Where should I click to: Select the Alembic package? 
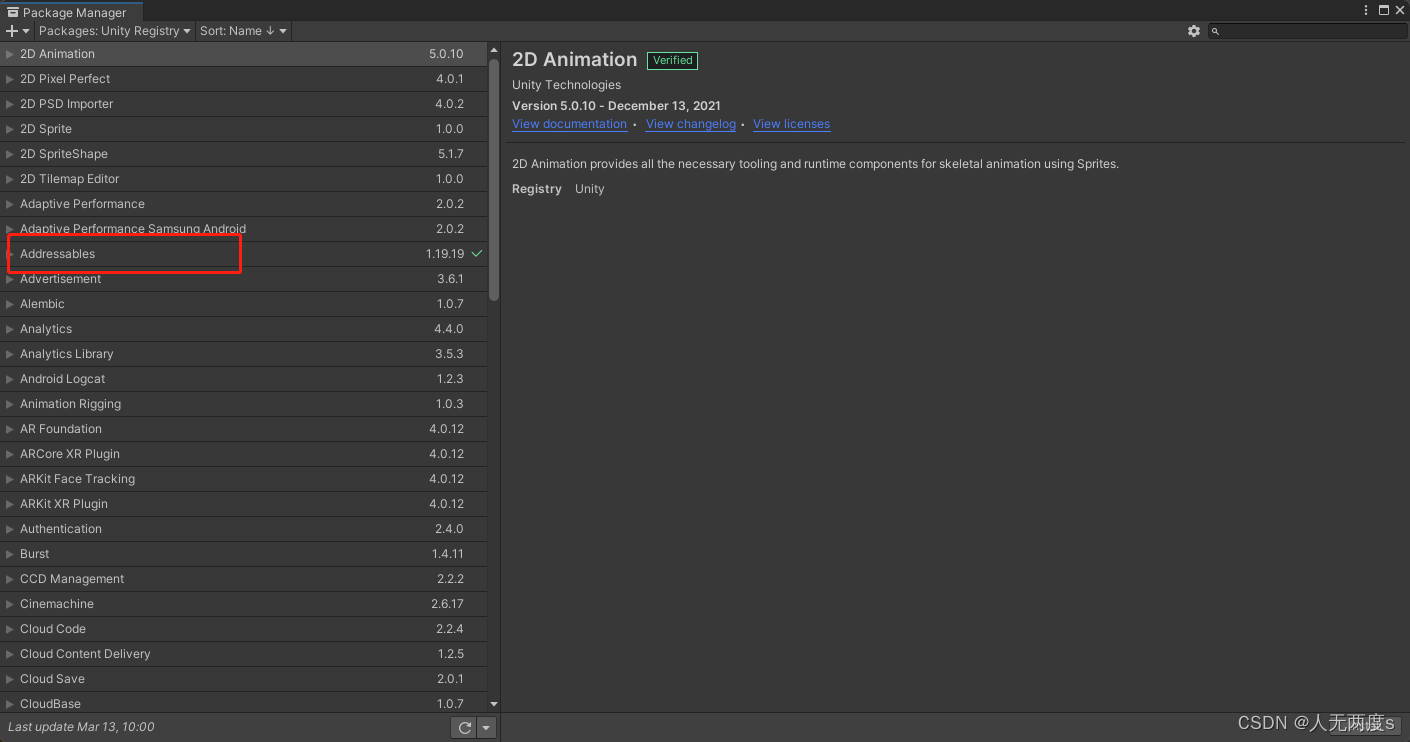tap(244, 304)
